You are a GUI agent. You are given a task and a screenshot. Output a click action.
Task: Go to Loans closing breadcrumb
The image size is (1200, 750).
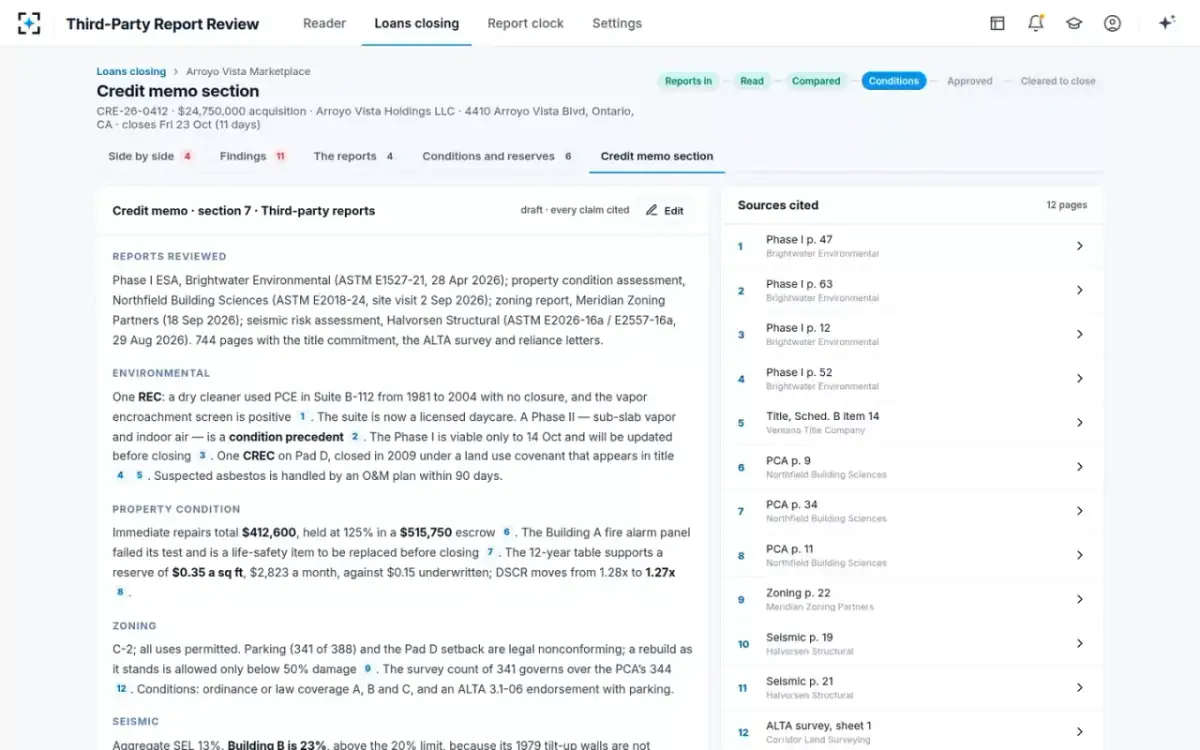131,71
